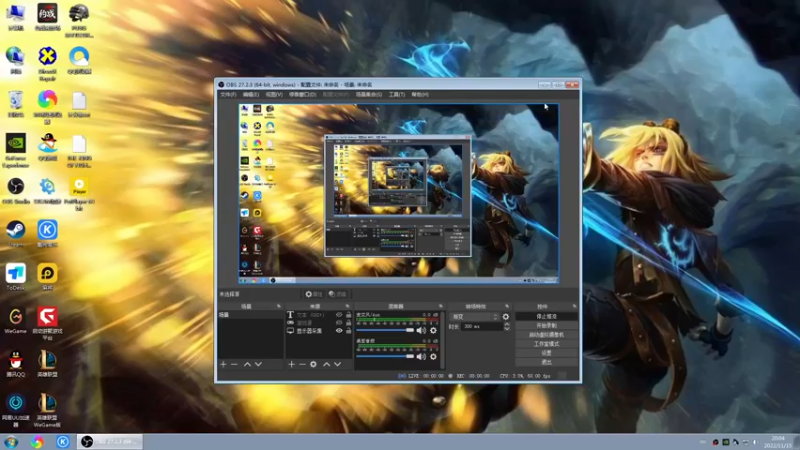The height and width of the screenshot is (450, 800).
Task: Open the File (F) menu in OBS
Action: click(x=228, y=94)
